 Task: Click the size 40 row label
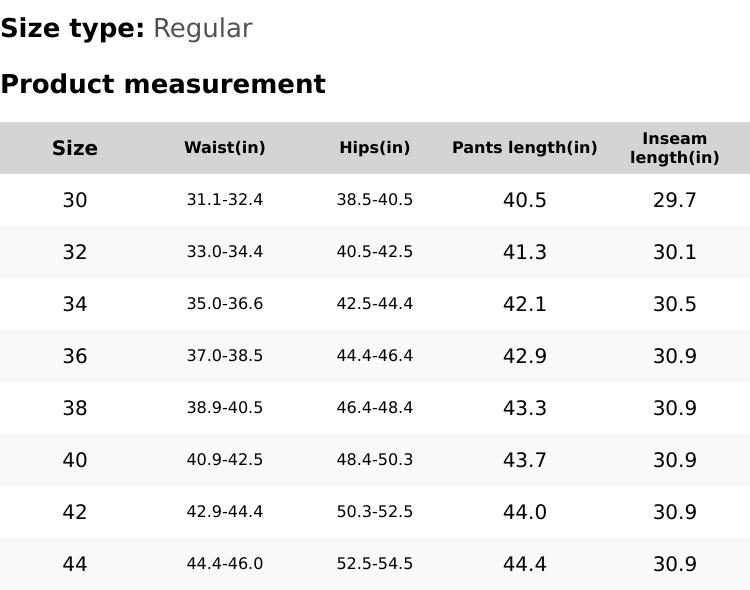[75, 460]
